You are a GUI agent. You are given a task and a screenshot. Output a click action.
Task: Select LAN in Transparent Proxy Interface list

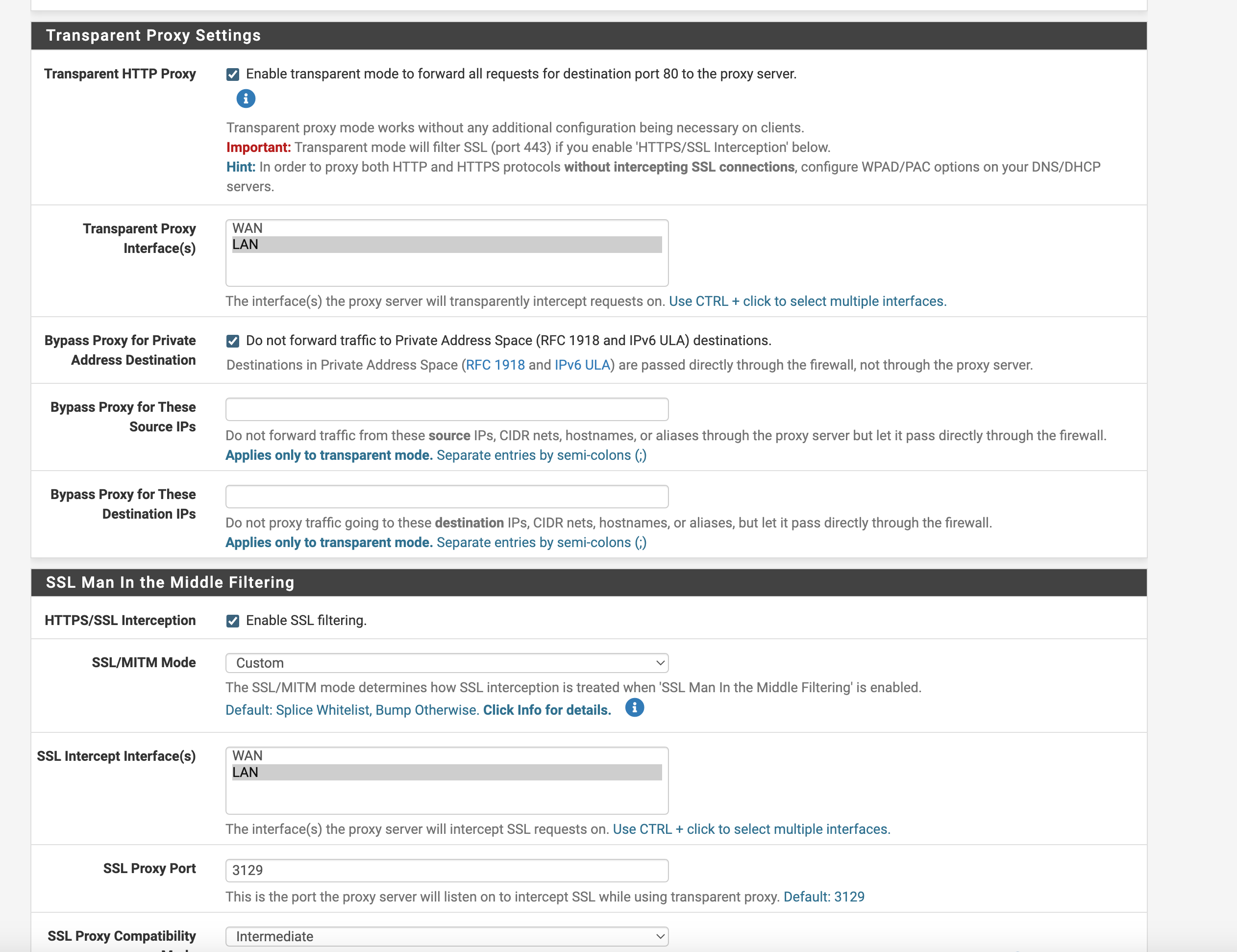click(447, 244)
